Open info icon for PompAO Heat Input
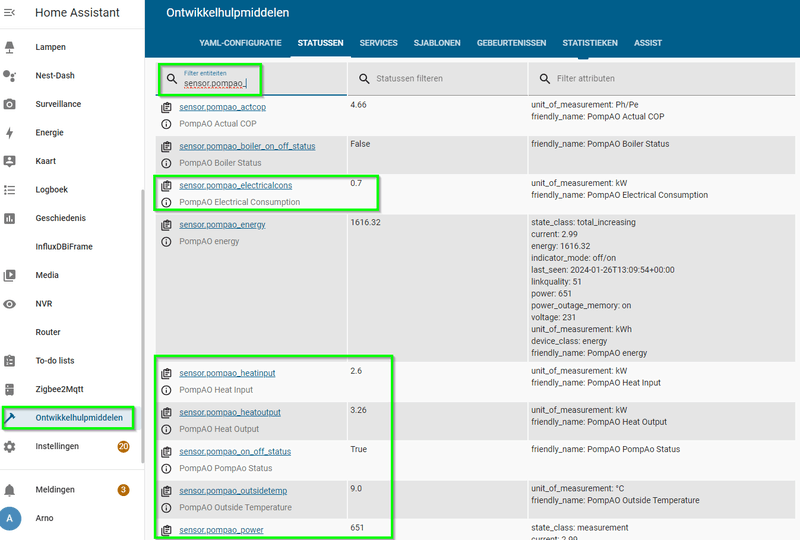 pos(166,390)
